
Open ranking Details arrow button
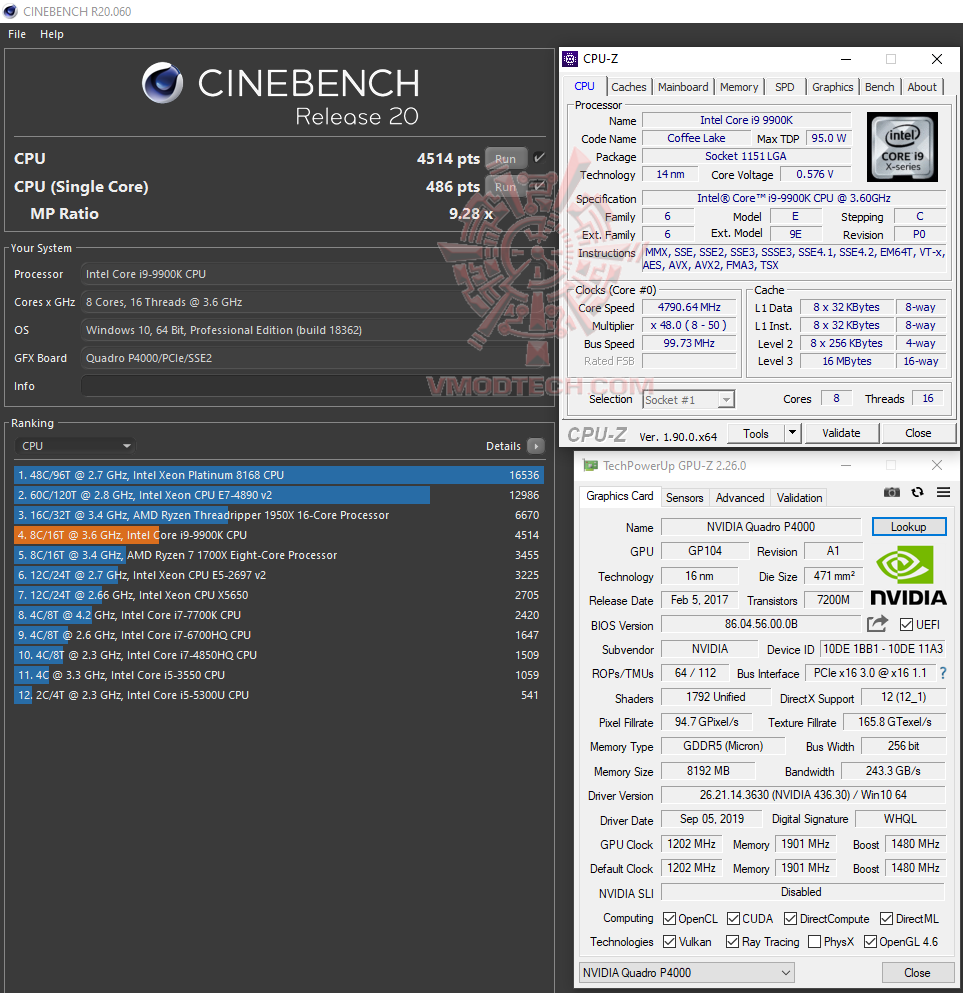tap(536, 446)
